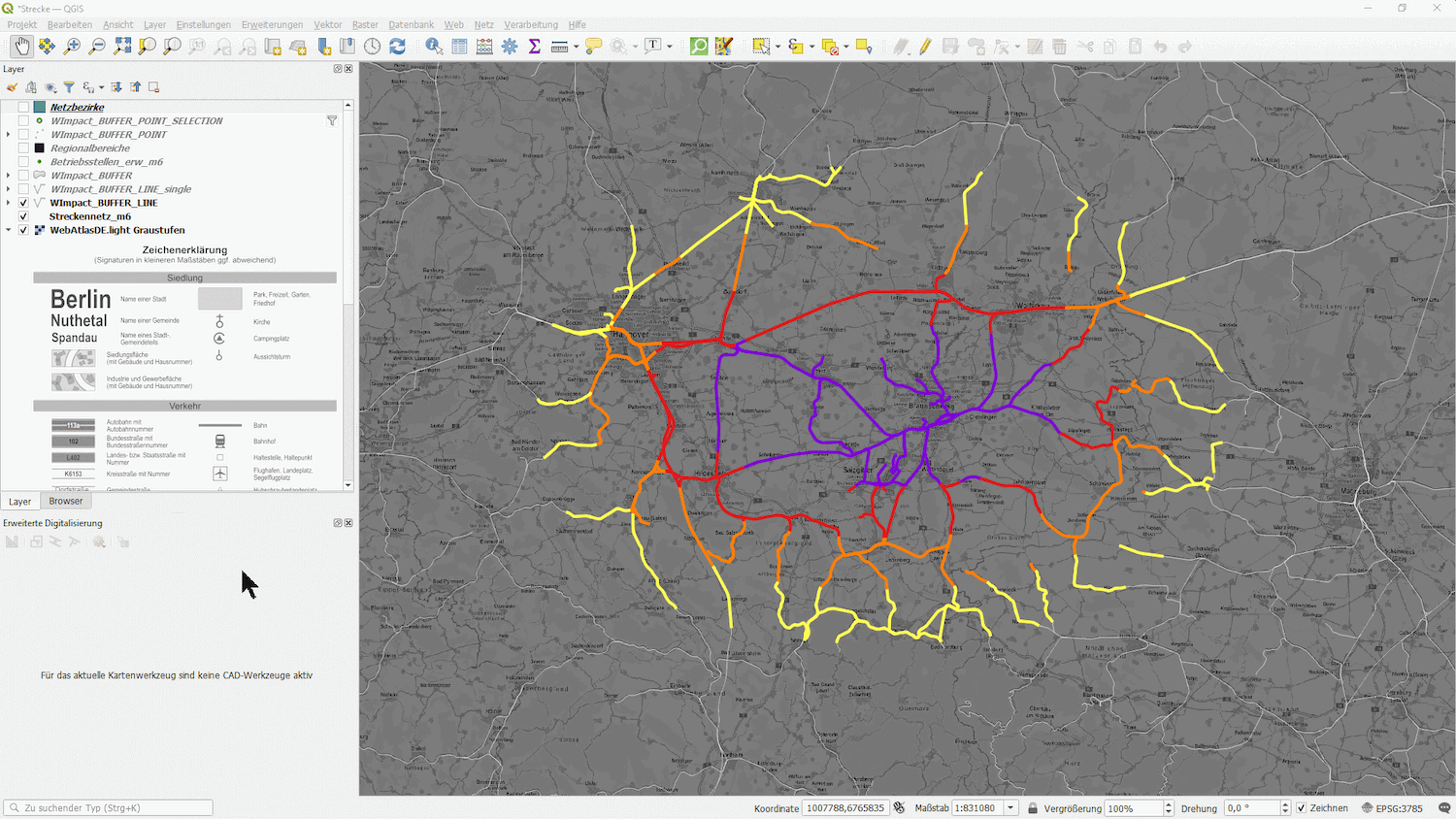Screen dimensions: 1456x819
Task: Open Manage Map Themes eye dropdown
Action: (50, 87)
